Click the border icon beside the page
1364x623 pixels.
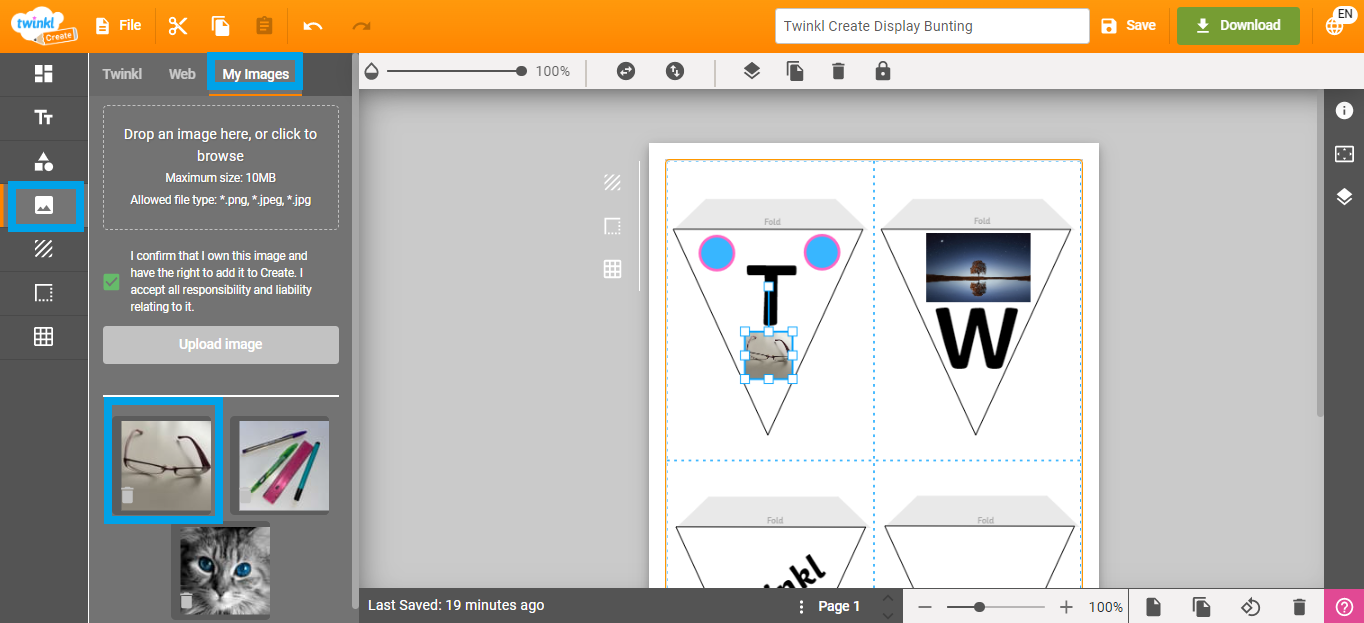(613, 226)
